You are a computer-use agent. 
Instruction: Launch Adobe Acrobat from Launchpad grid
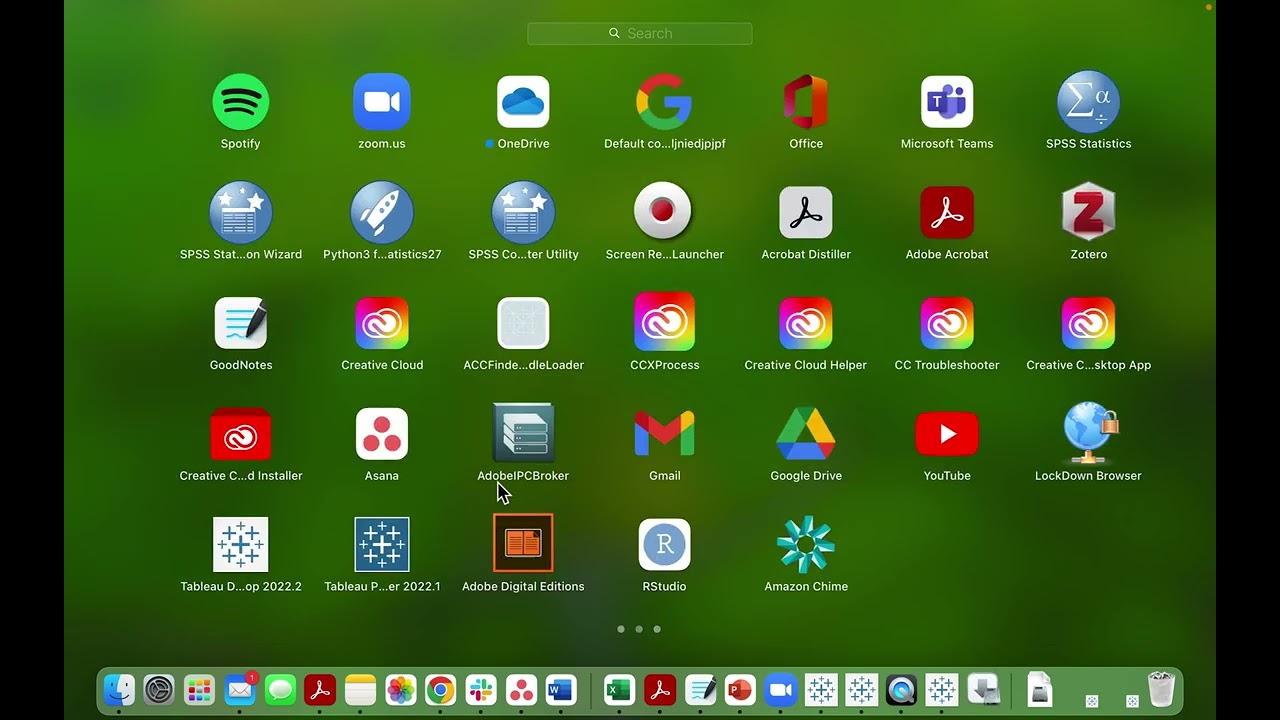(947, 212)
